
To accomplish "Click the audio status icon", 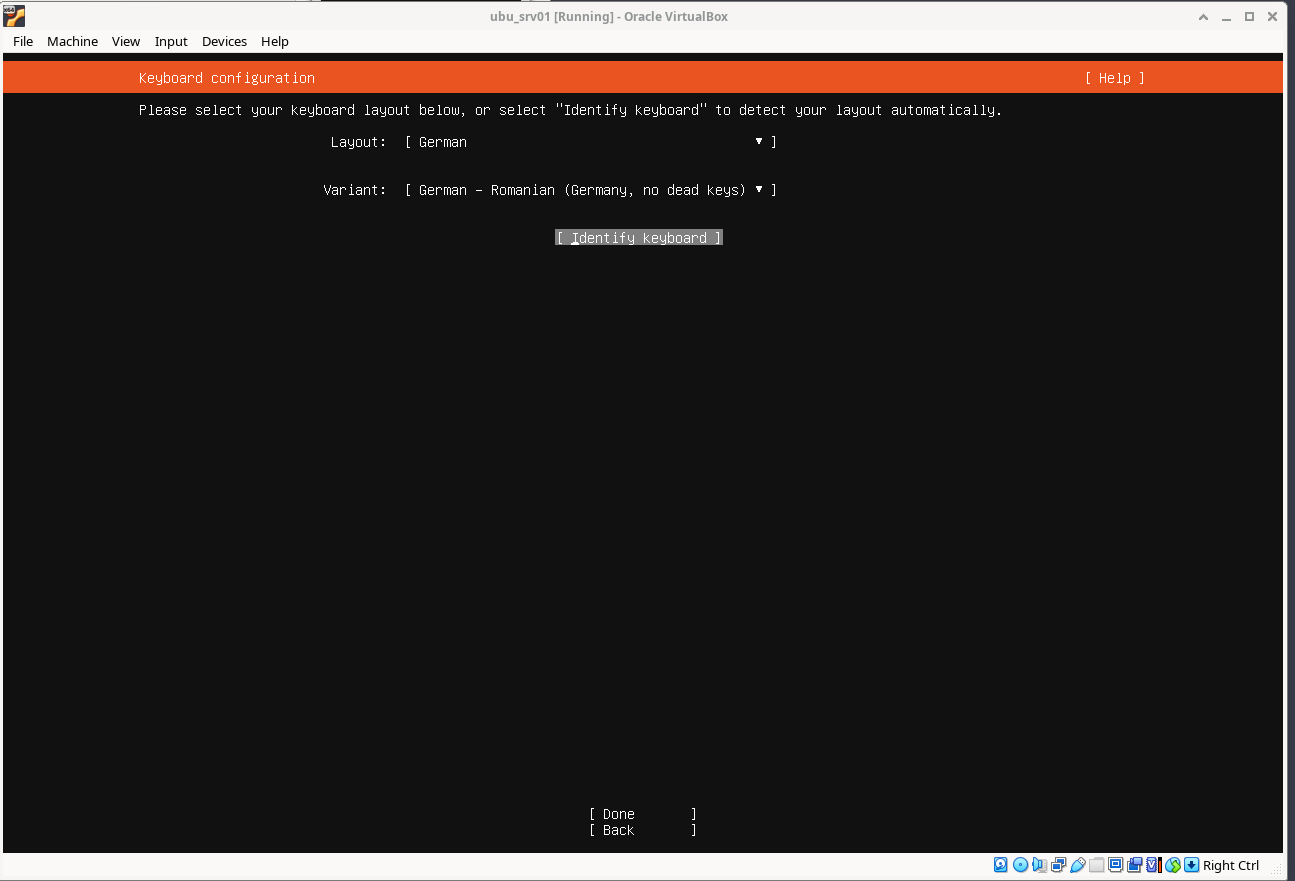I will (1039, 865).
